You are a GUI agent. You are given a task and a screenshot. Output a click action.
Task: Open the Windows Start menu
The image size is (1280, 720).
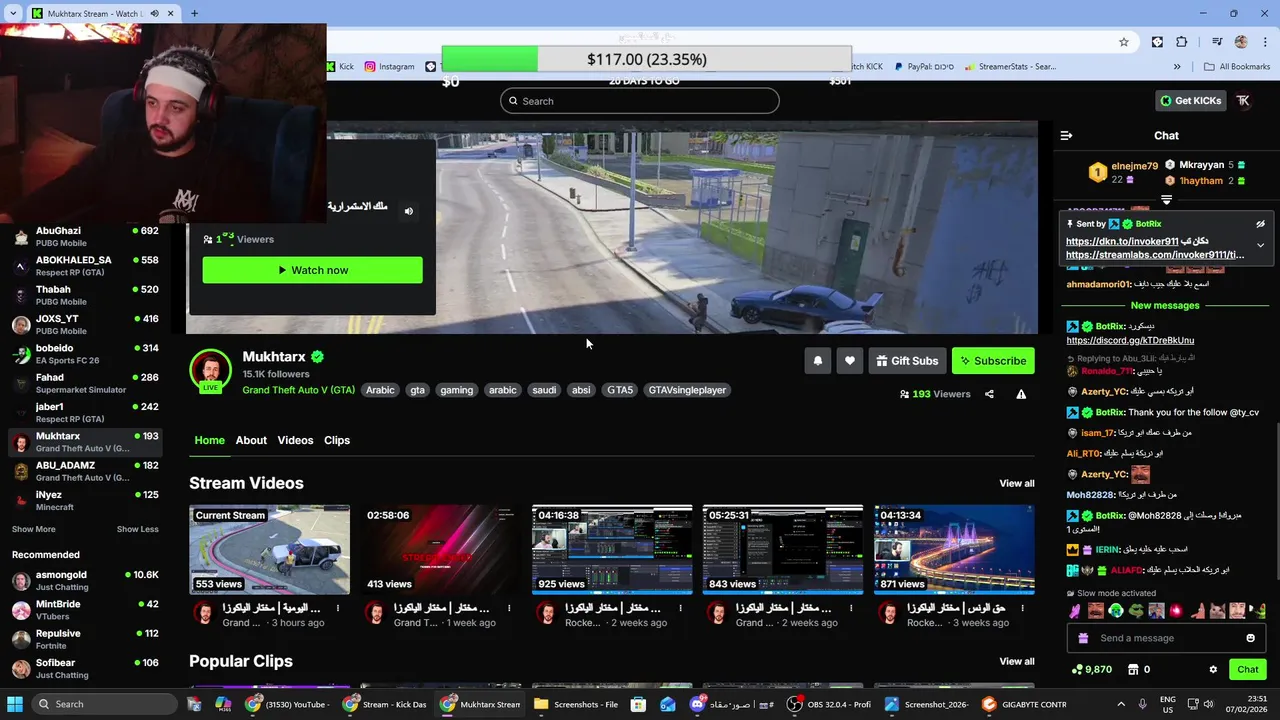[x=15, y=704]
